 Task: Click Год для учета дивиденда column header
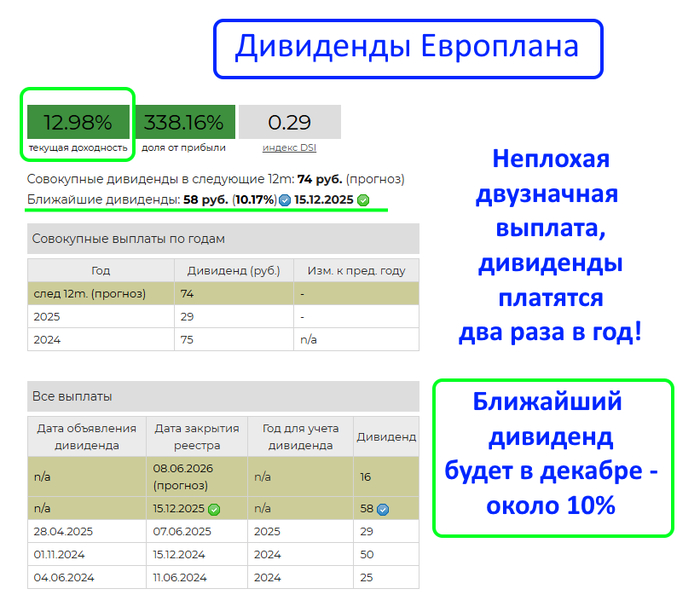(x=300, y=436)
